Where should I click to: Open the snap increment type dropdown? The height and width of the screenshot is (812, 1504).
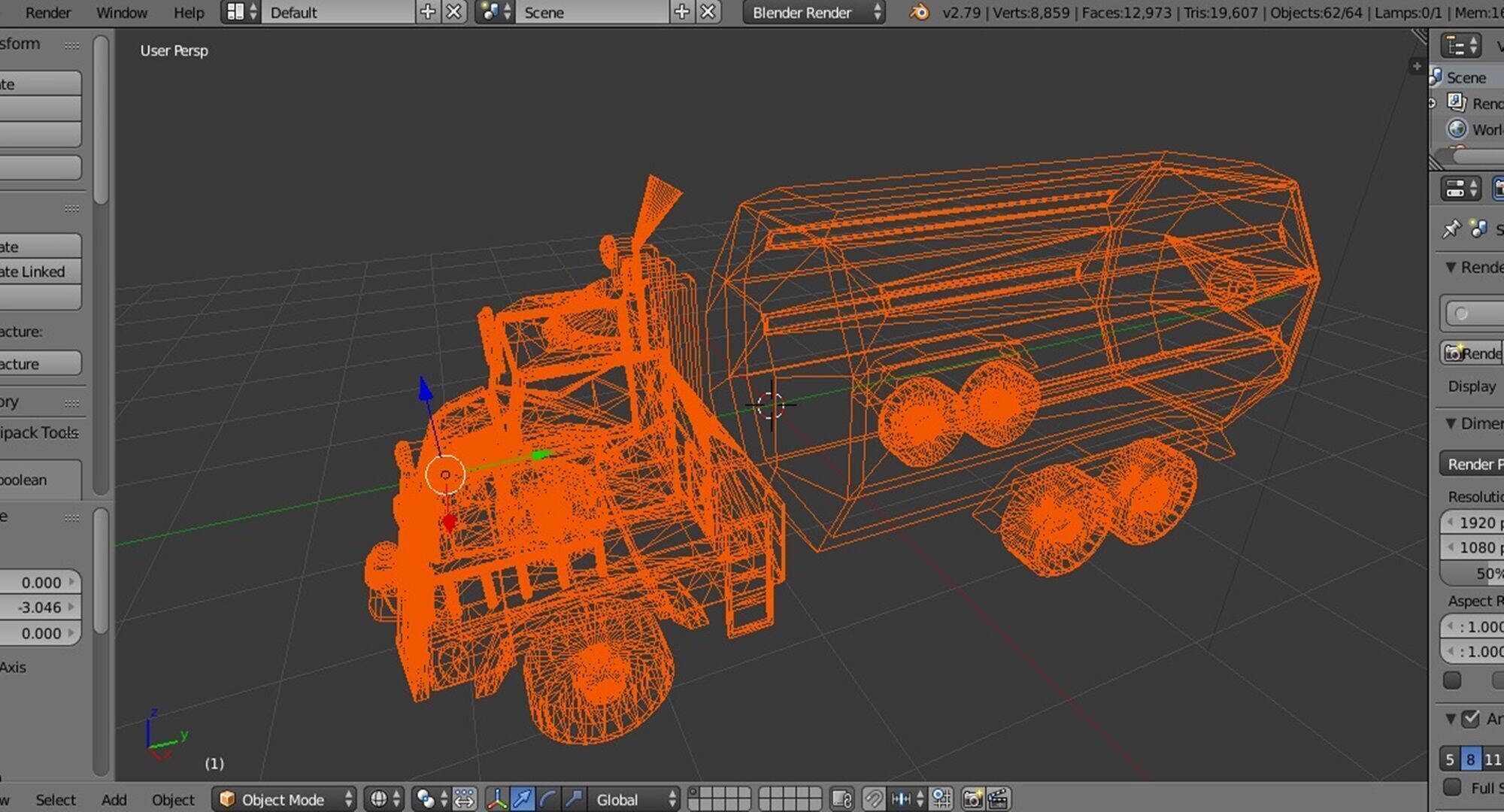click(x=908, y=799)
